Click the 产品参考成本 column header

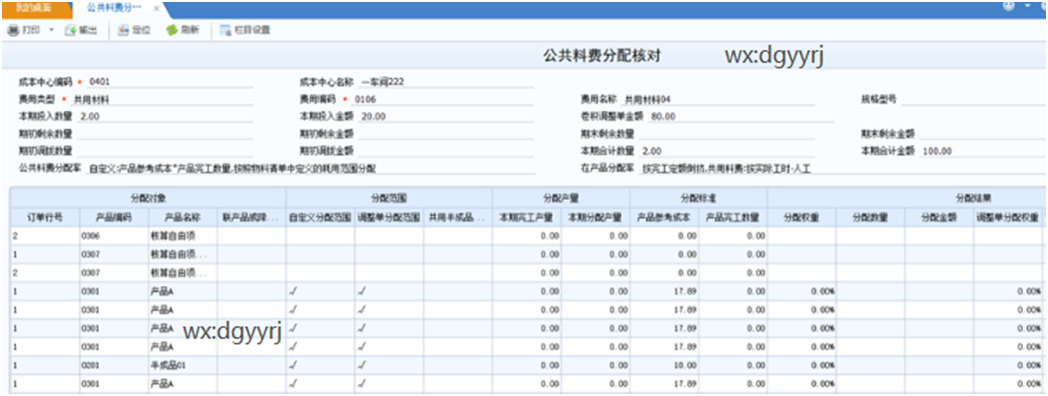664,217
